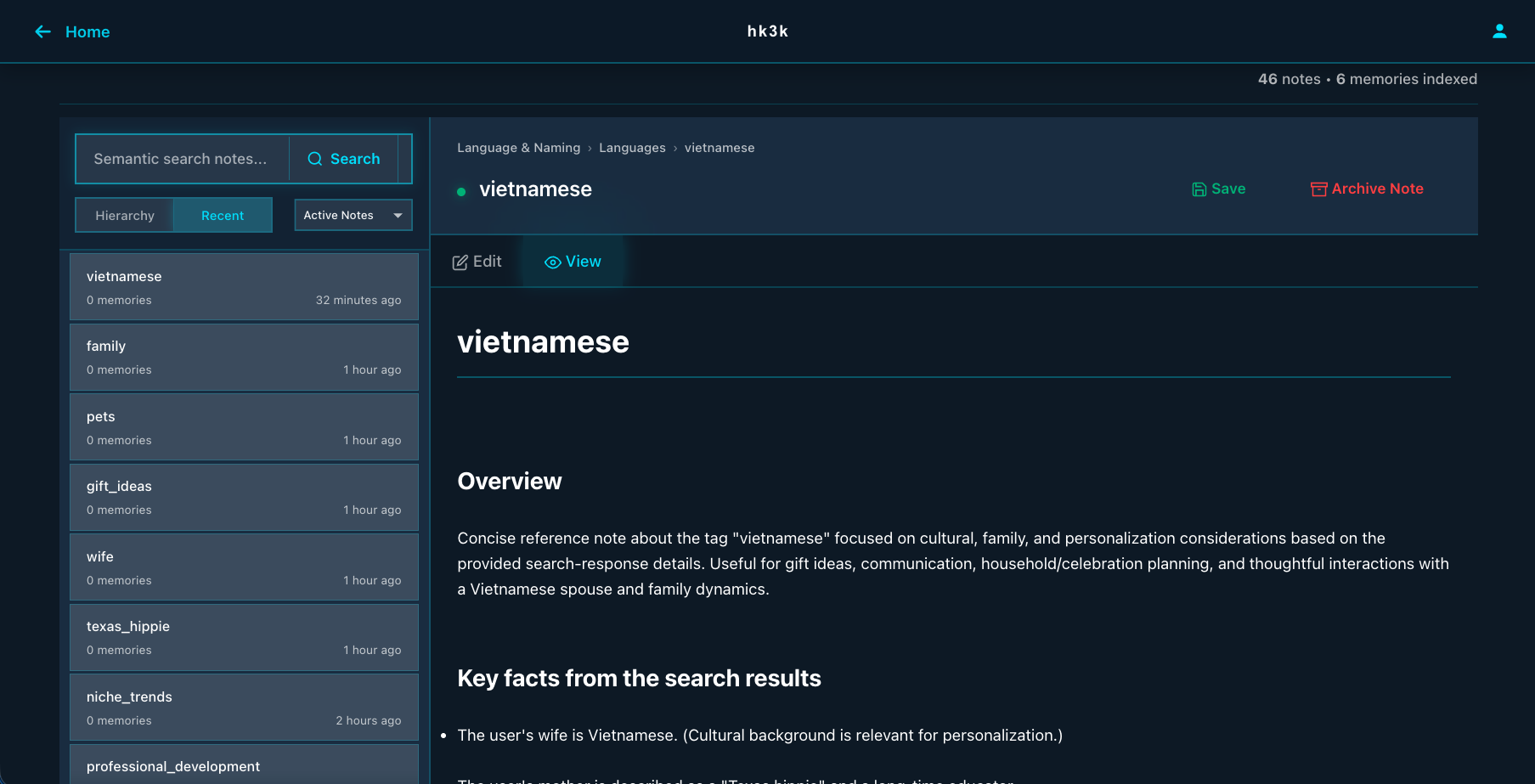
Task: Click the floppy disk Save icon
Action: point(1199,189)
